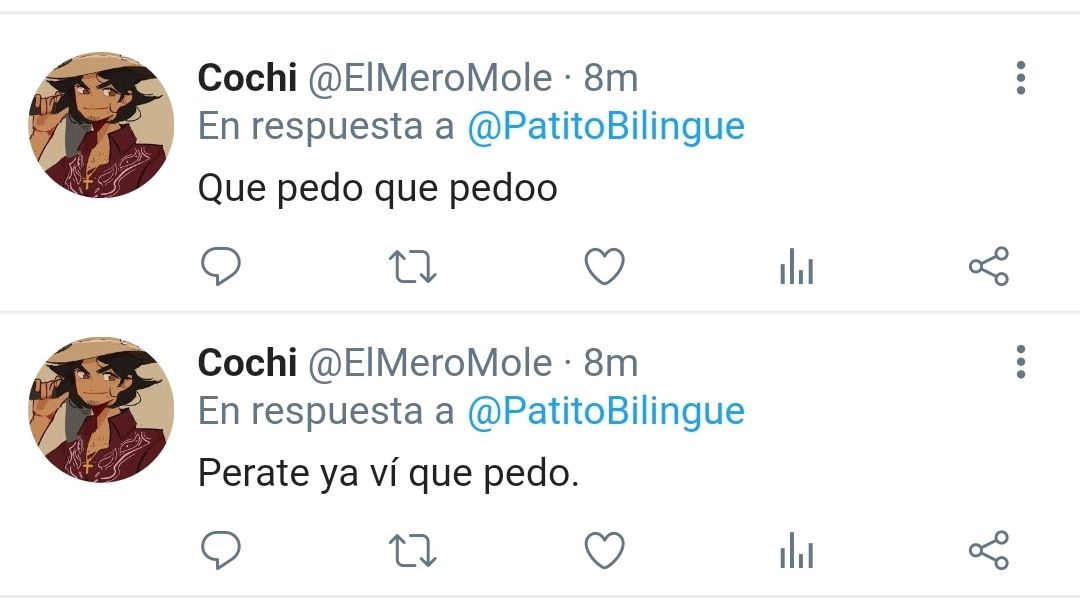This screenshot has height=606, width=1080.
Task: Open more options on the second tweet
Action: pos(1021,362)
